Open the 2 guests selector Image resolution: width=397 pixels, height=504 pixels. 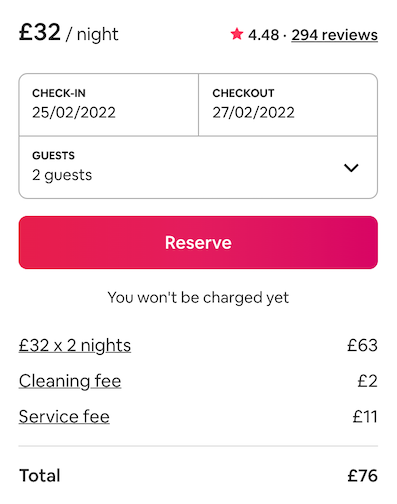click(198, 167)
